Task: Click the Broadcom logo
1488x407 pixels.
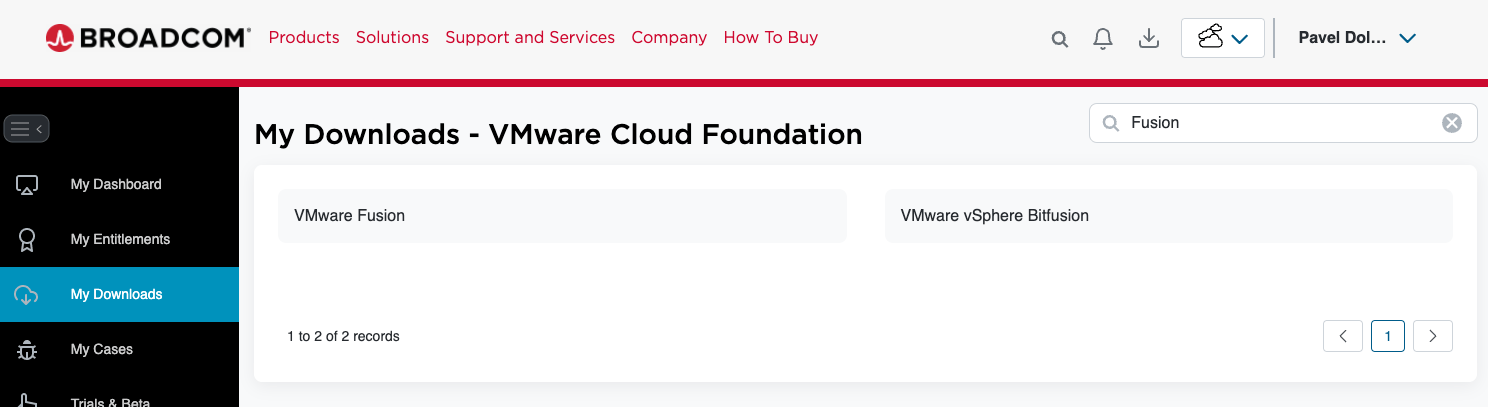Action: [148, 38]
